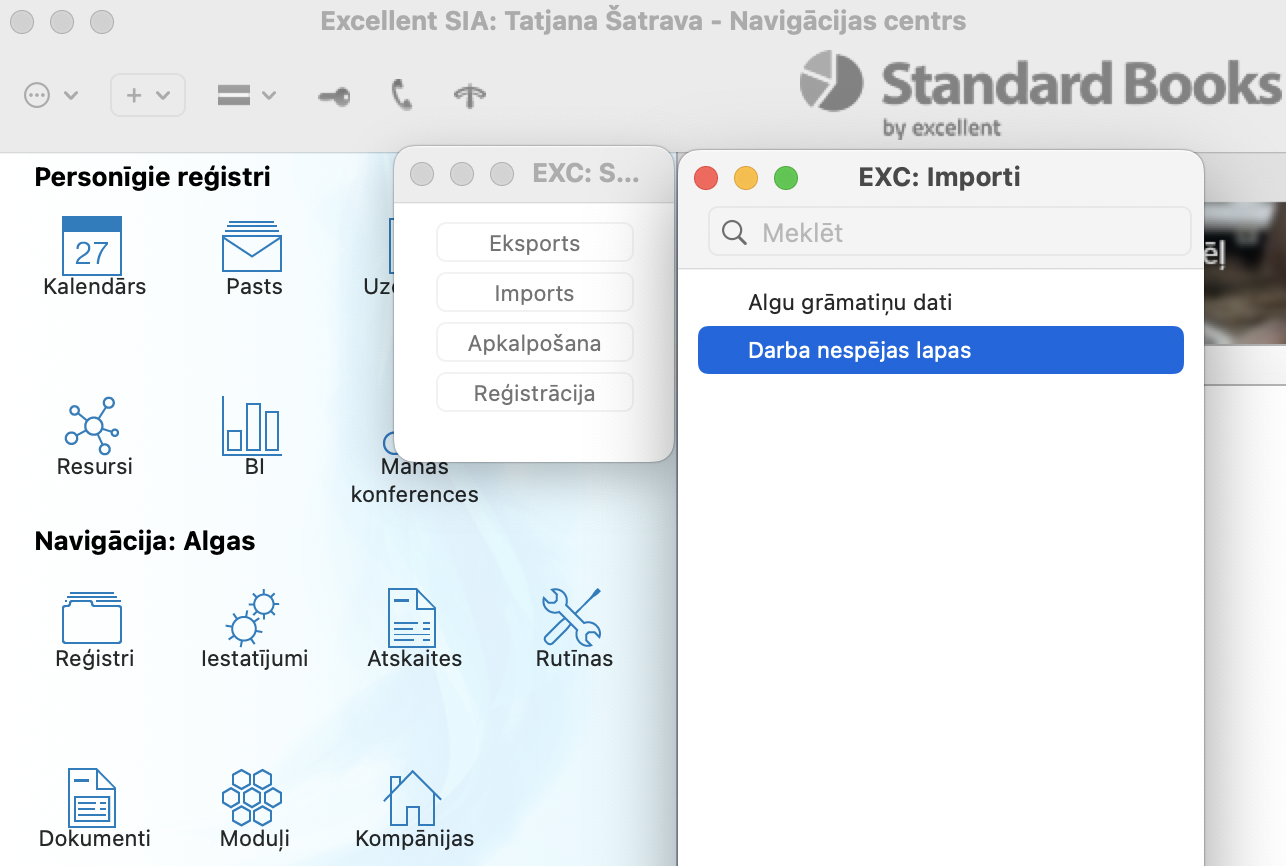
Task: Open the BI bar chart icon
Action: tap(252, 426)
